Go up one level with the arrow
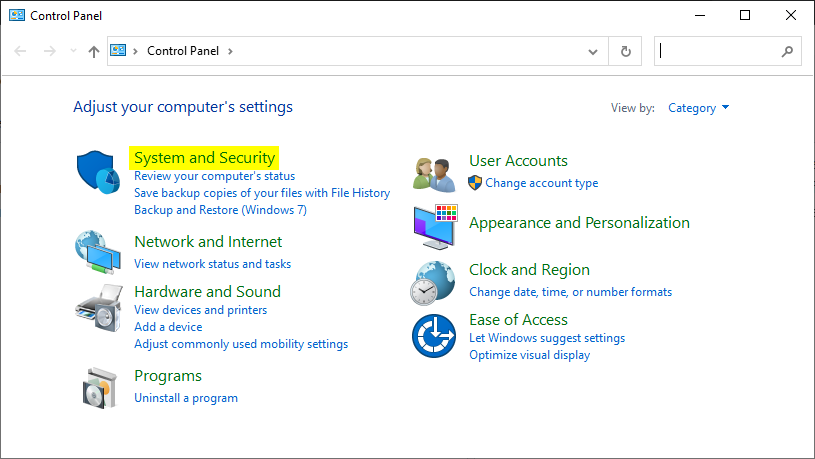This screenshot has width=815, height=459. pyautogui.click(x=94, y=51)
